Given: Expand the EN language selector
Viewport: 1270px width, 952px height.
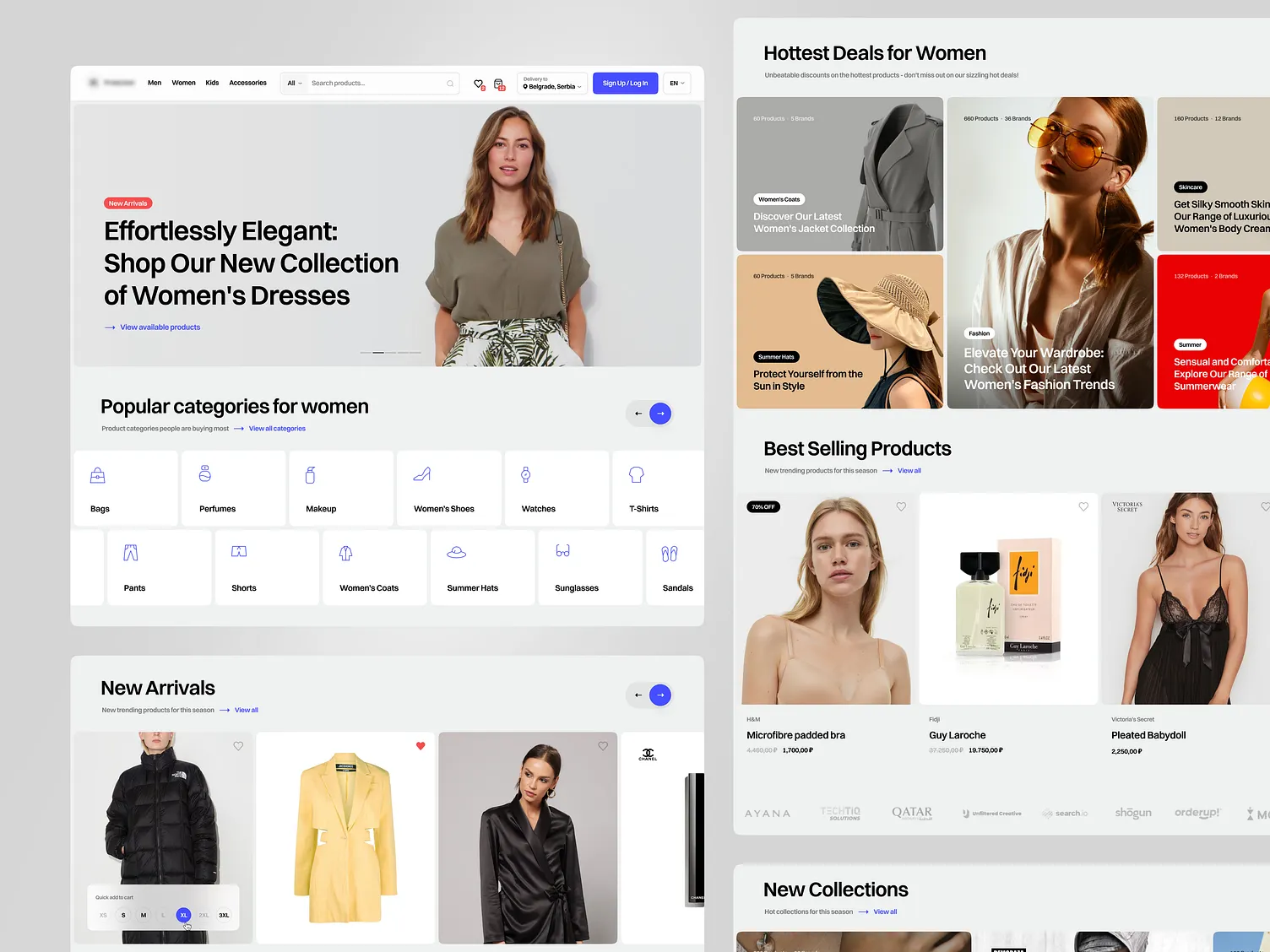Looking at the screenshot, I should pos(676,83).
